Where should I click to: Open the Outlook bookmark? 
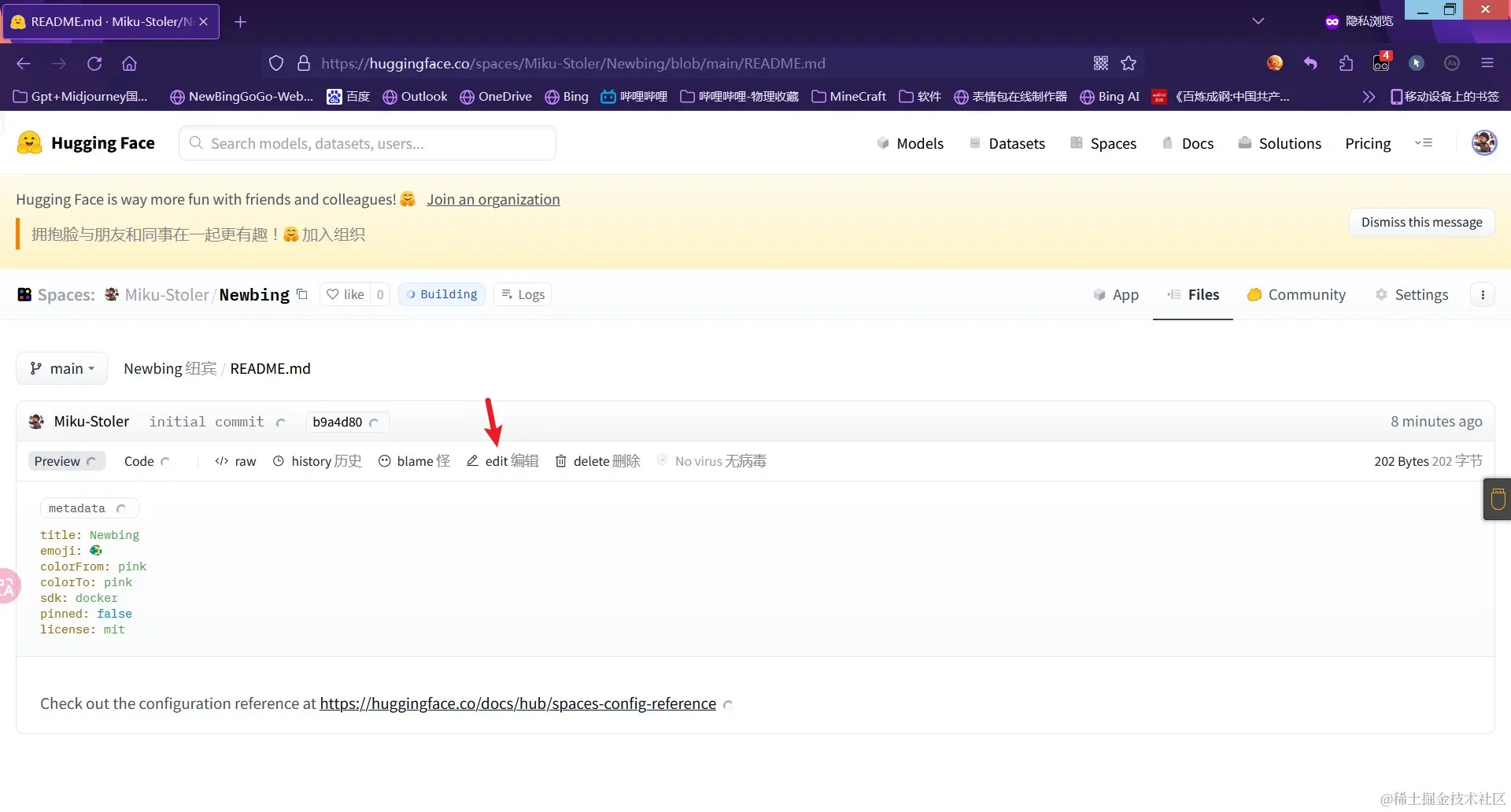click(x=415, y=97)
